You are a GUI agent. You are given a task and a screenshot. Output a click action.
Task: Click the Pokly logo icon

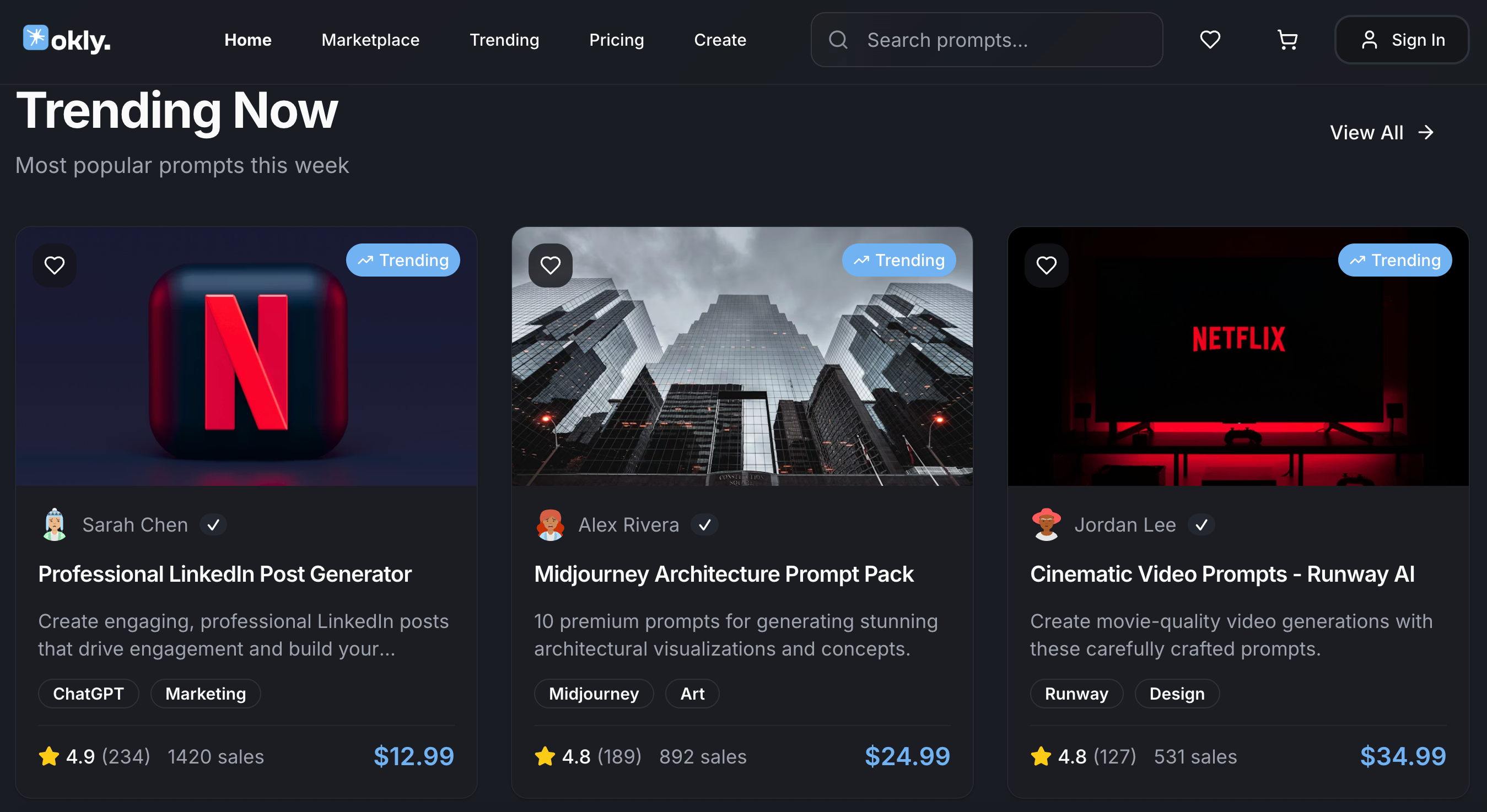(x=35, y=38)
